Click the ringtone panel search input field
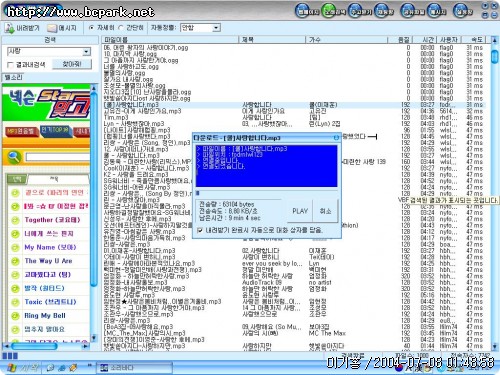This screenshot has height=375, width=500. (57, 157)
